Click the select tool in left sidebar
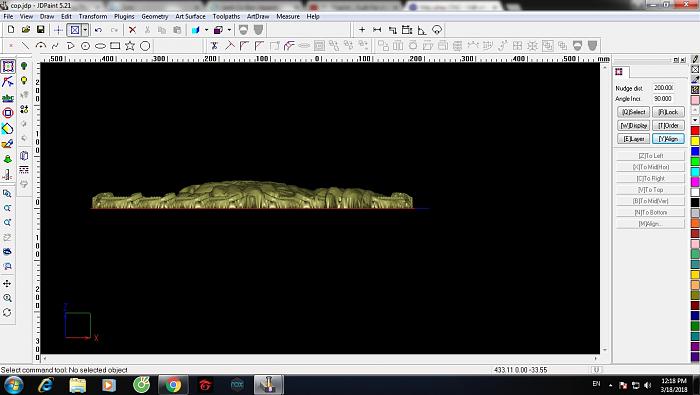700x395 pixels. tap(8, 67)
